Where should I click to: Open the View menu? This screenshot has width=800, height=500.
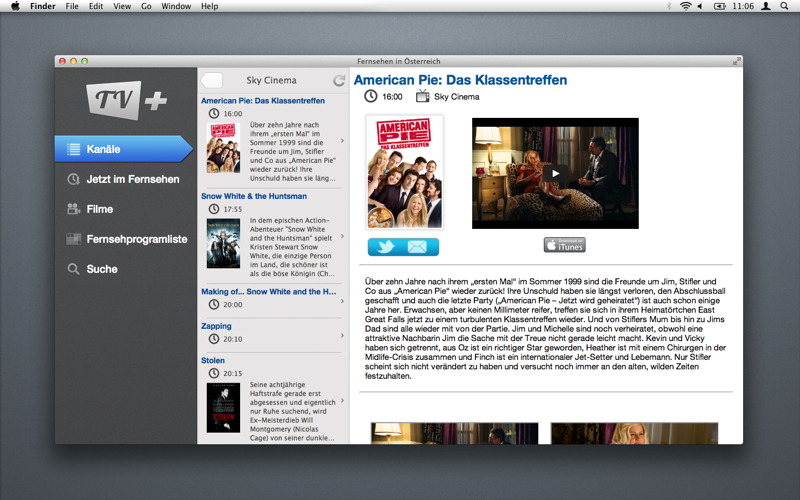[122, 6]
